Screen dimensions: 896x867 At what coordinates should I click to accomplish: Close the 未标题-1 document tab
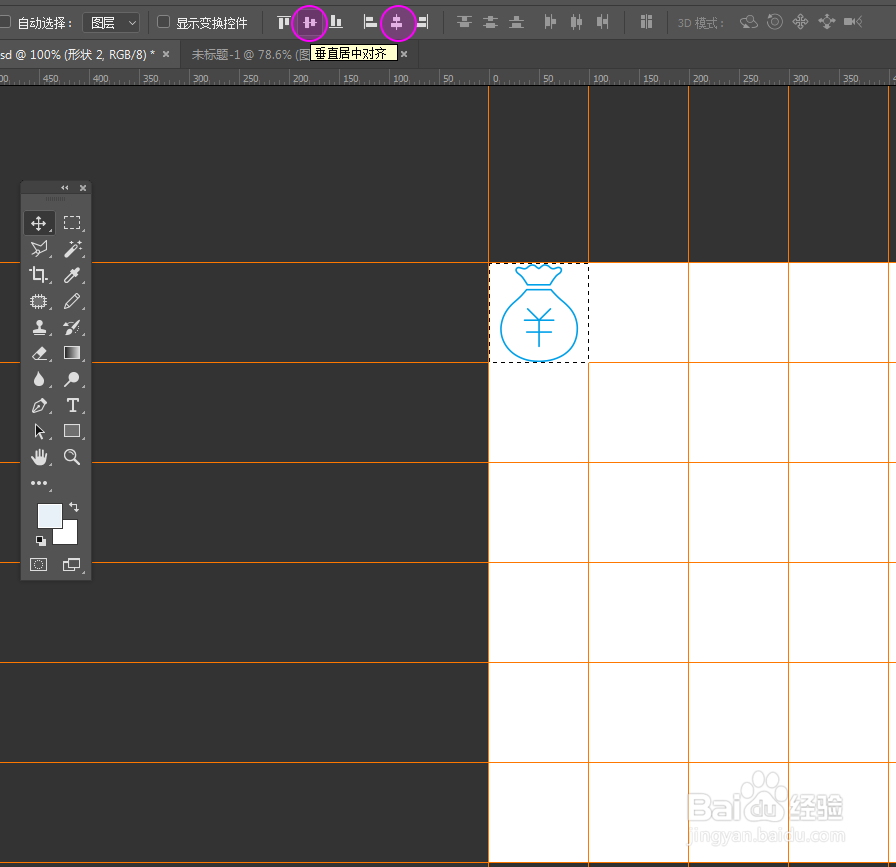click(404, 54)
